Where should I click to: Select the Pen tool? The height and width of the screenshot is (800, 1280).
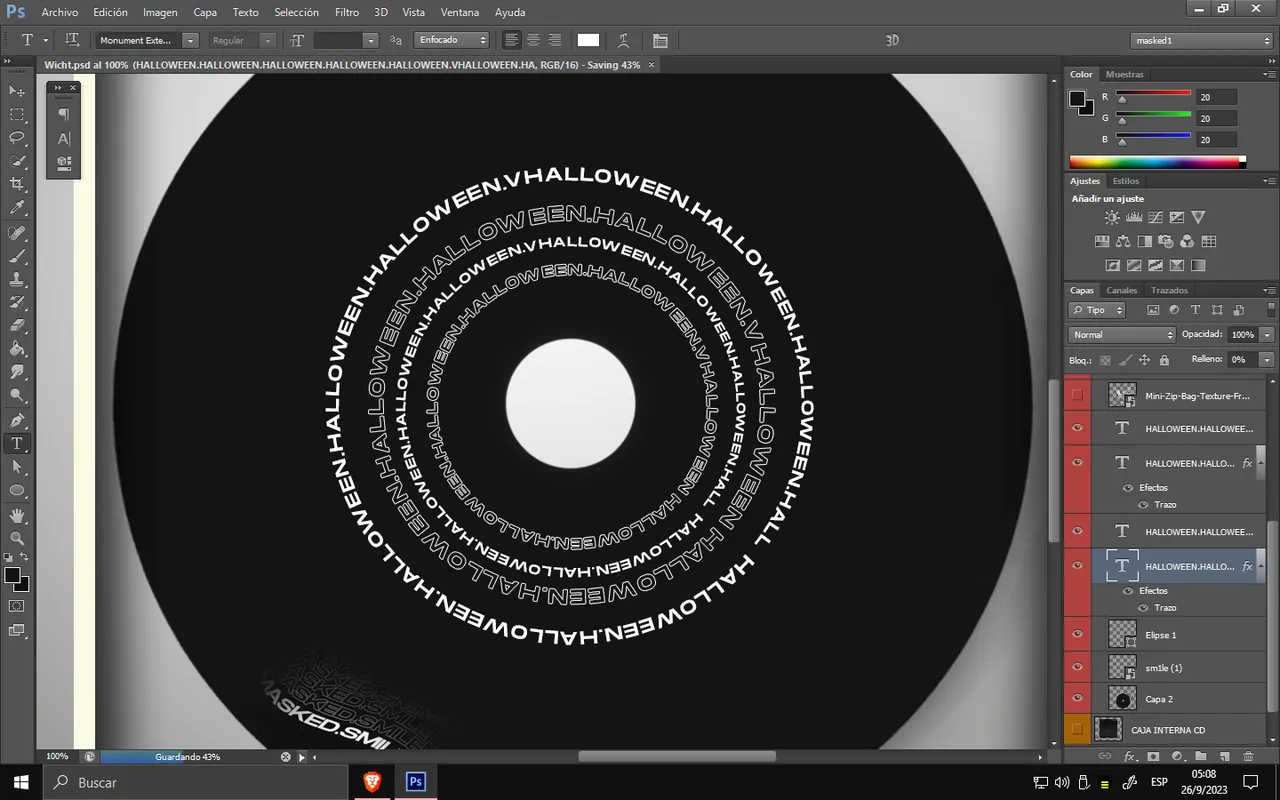coord(17,421)
